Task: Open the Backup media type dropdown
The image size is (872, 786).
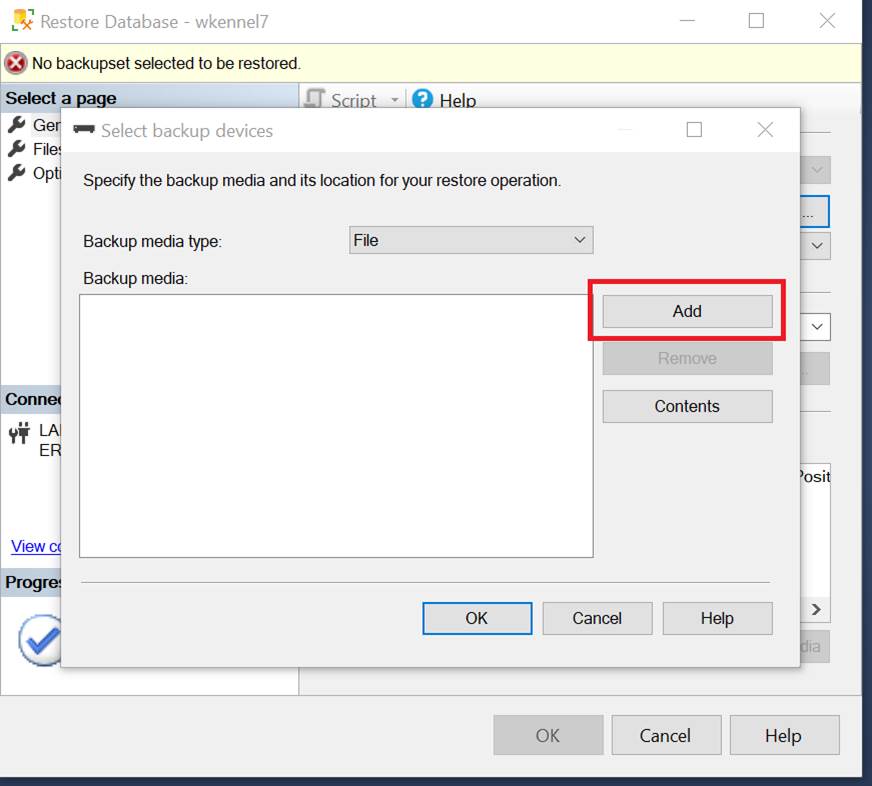Action: pyautogui.click(x=471, y=240)
